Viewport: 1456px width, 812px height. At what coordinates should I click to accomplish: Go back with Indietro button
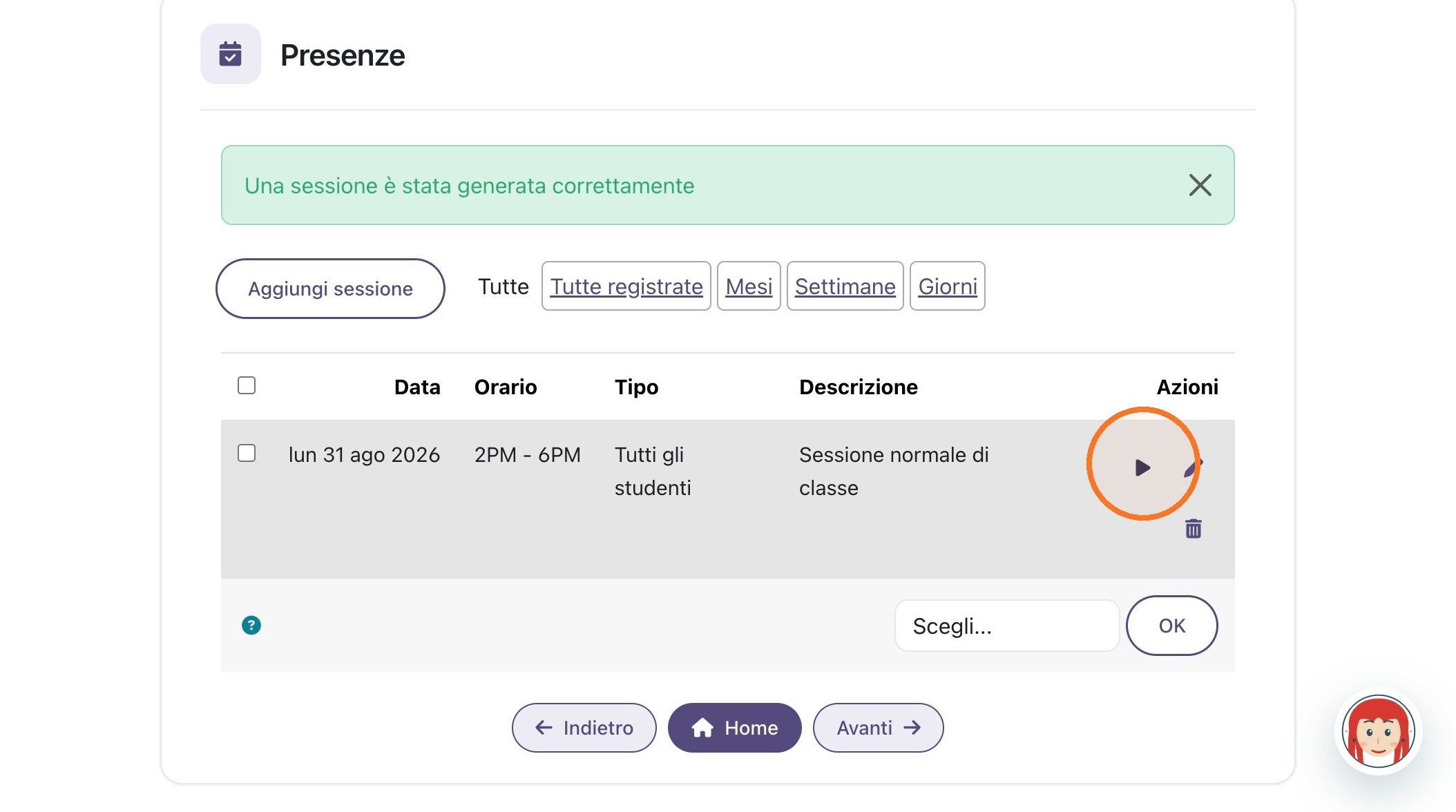click(584, 728)
